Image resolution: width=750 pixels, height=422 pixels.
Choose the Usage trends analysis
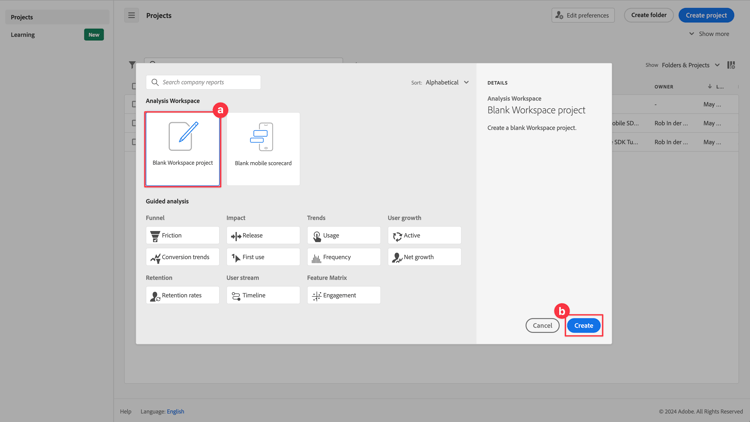(343, 235)
